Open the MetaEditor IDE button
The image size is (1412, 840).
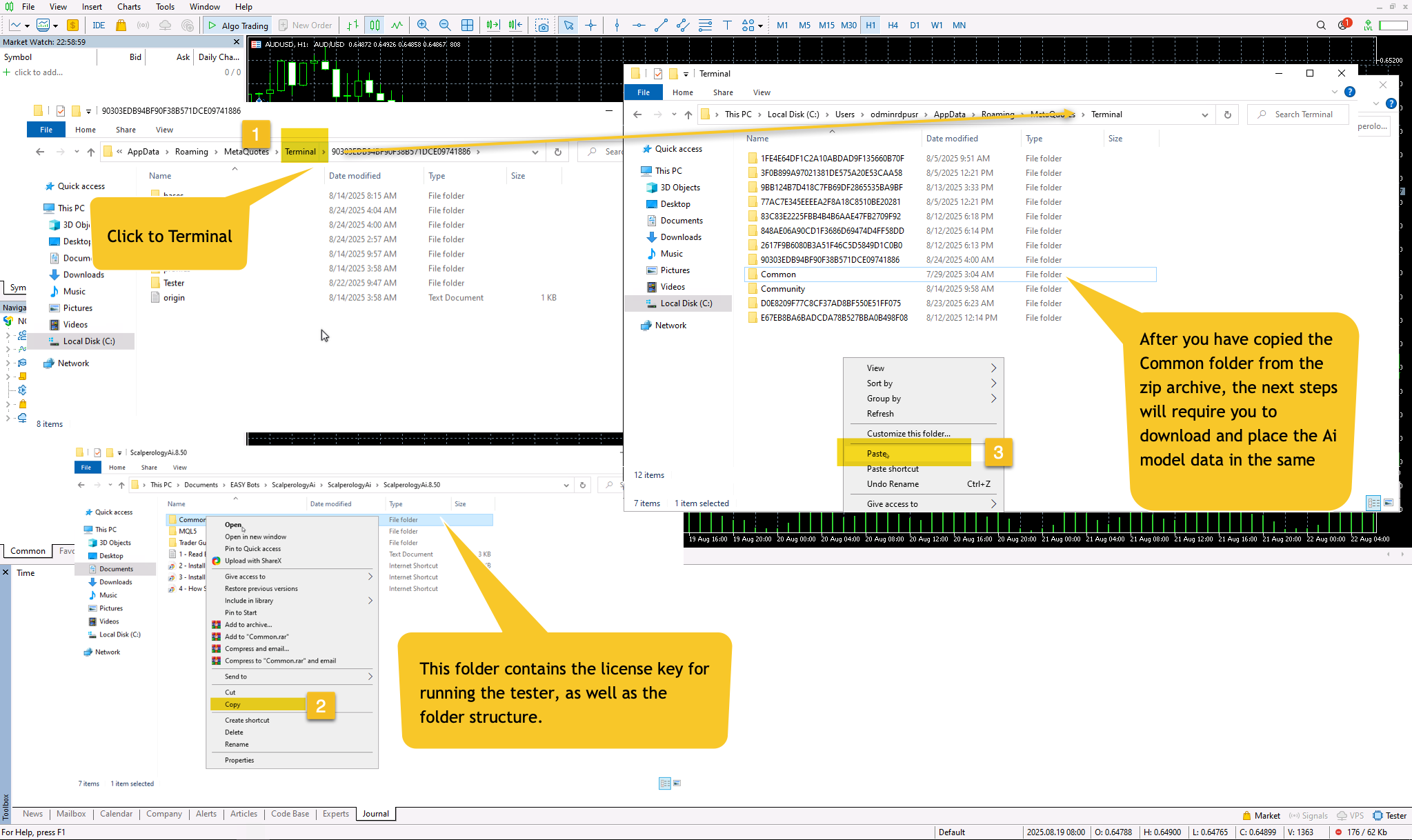pyautogui.click(x=99, y=26)
